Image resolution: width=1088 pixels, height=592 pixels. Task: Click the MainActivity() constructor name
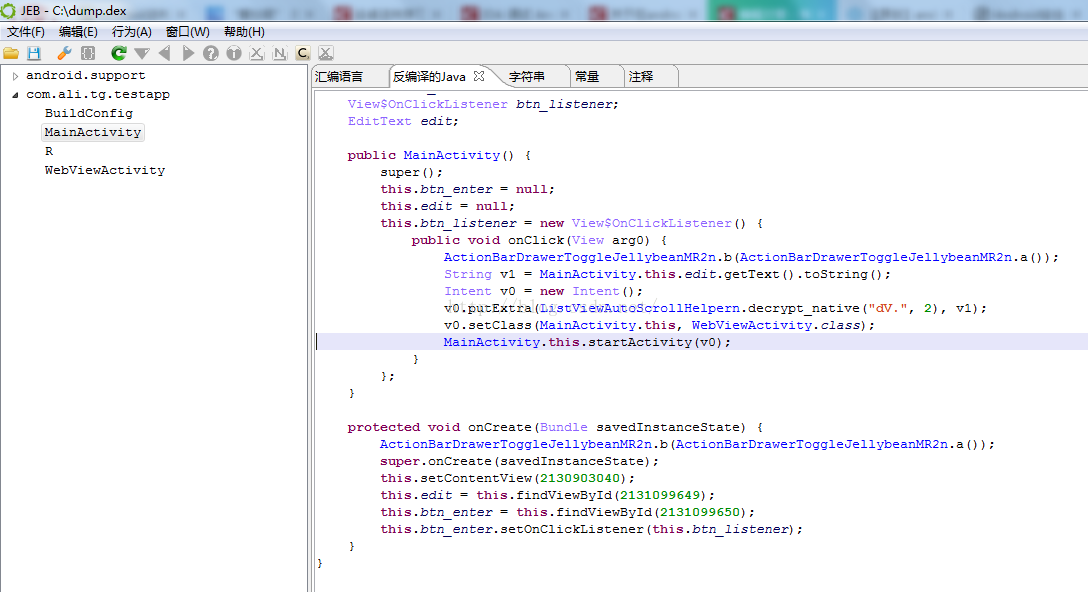[452, 155]
